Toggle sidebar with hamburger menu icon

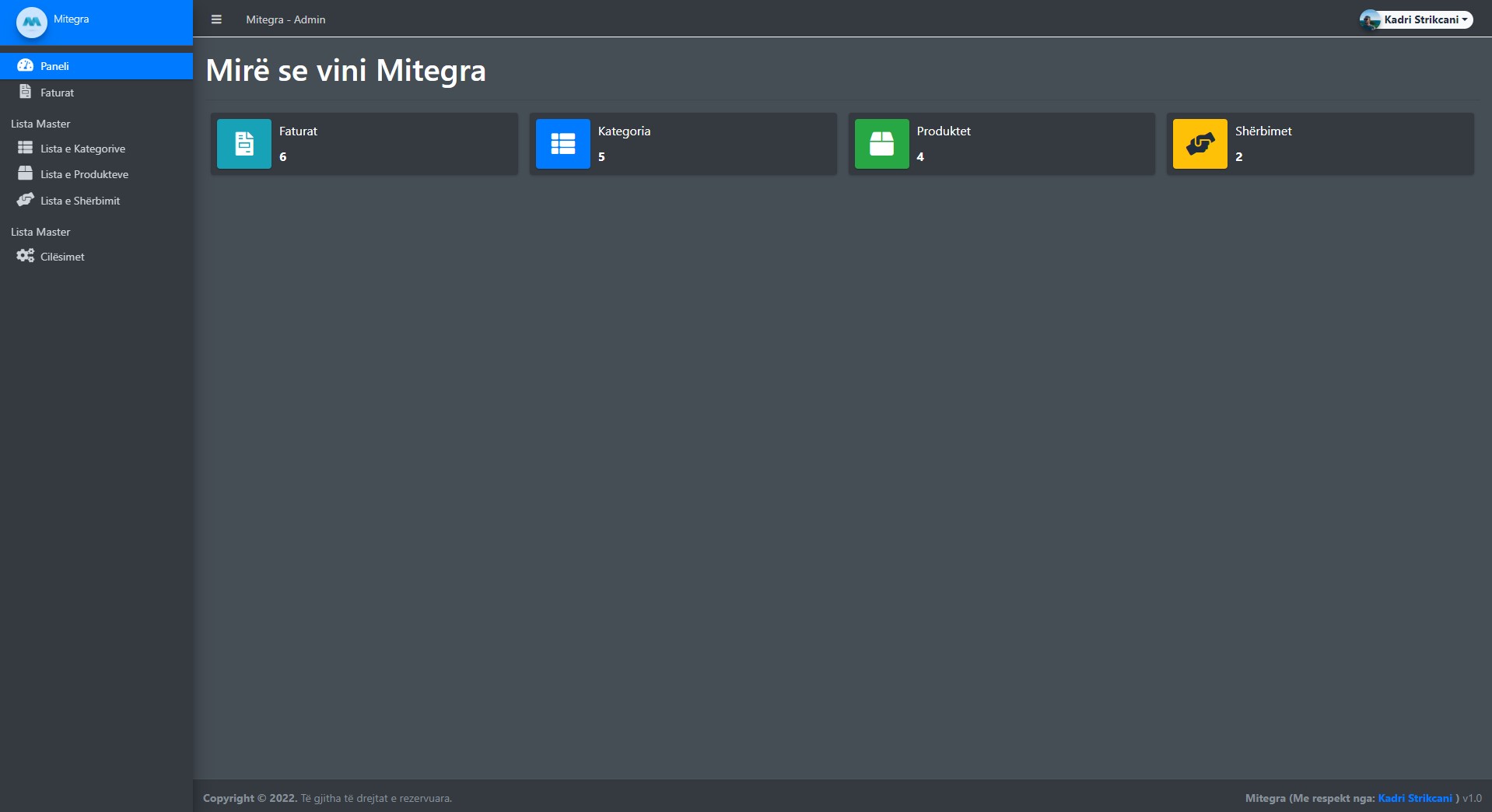216,19
